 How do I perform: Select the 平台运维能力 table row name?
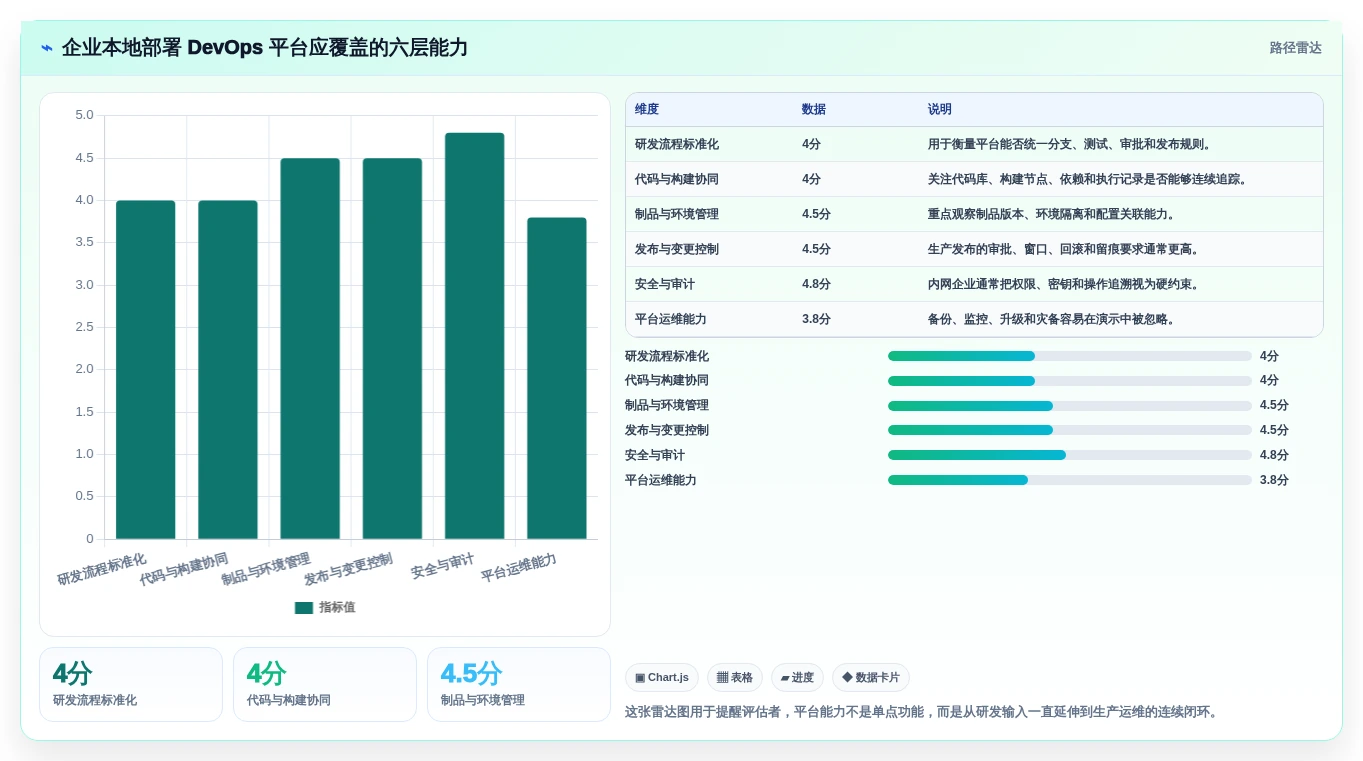pos(671,320)
